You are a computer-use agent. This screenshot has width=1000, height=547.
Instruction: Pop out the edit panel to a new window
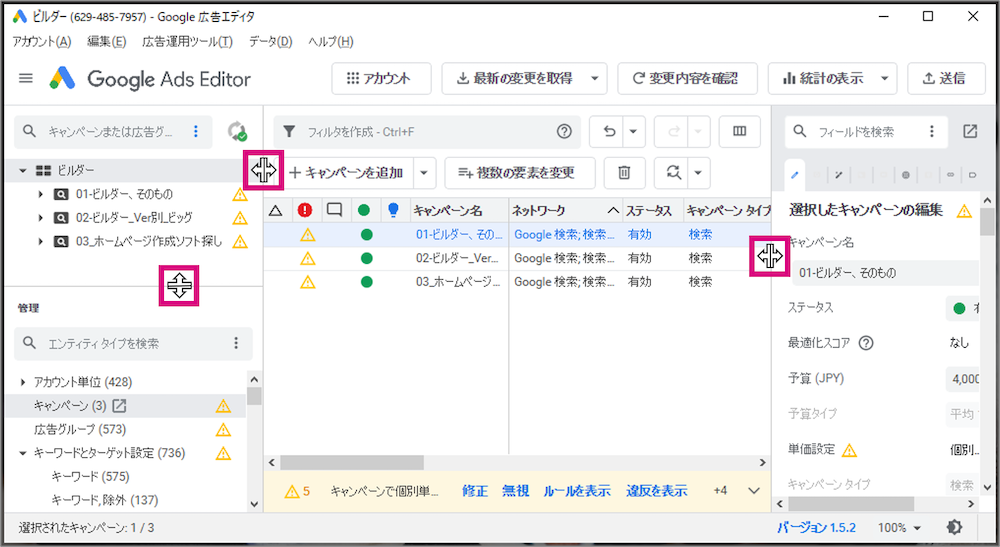(x=970, y=131)
